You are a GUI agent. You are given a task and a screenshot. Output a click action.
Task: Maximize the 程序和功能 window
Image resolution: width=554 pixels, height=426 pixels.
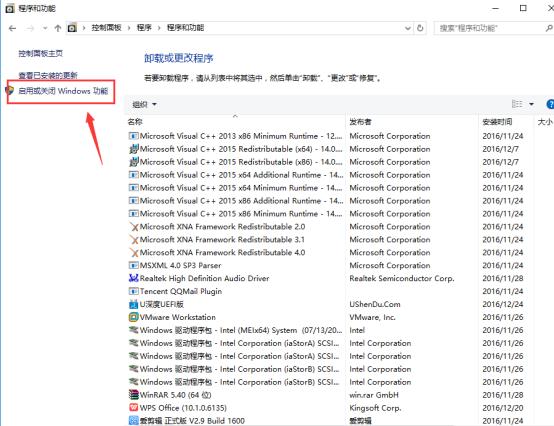click(x=523, y=8)
